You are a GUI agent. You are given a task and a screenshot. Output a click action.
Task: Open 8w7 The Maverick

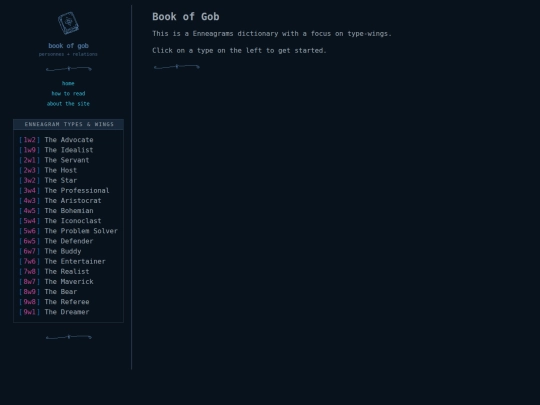click(x=56, y=282)
